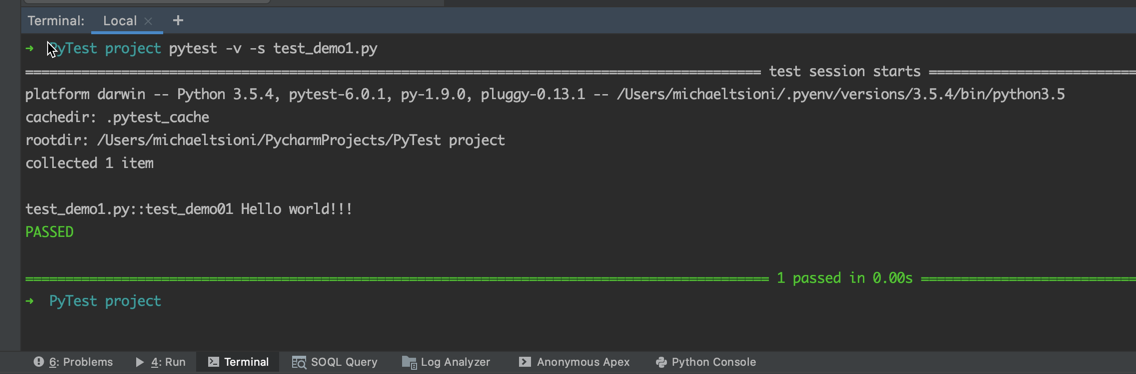Add a new terminal session tab
Screen dimensions: 1136x374
tap(178, 20)
